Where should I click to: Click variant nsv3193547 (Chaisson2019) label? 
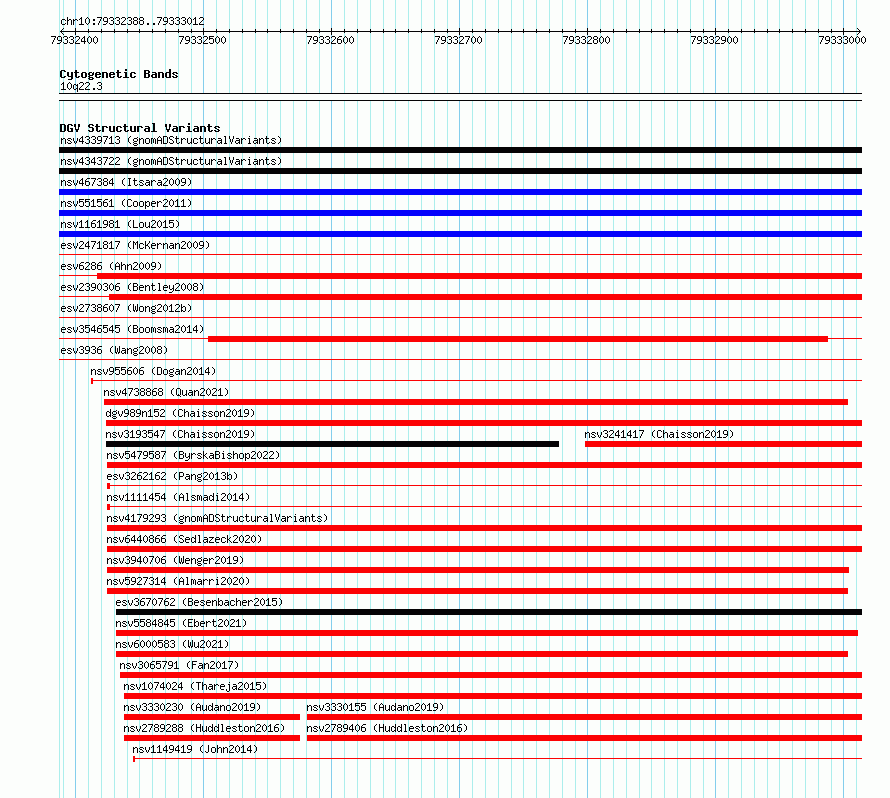(180, 434)
